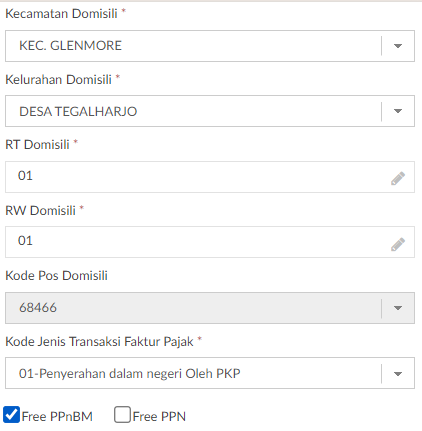
Task: Click the Kode Jenis Transaksi Faktur Pajak label
Action: [99, 342]
